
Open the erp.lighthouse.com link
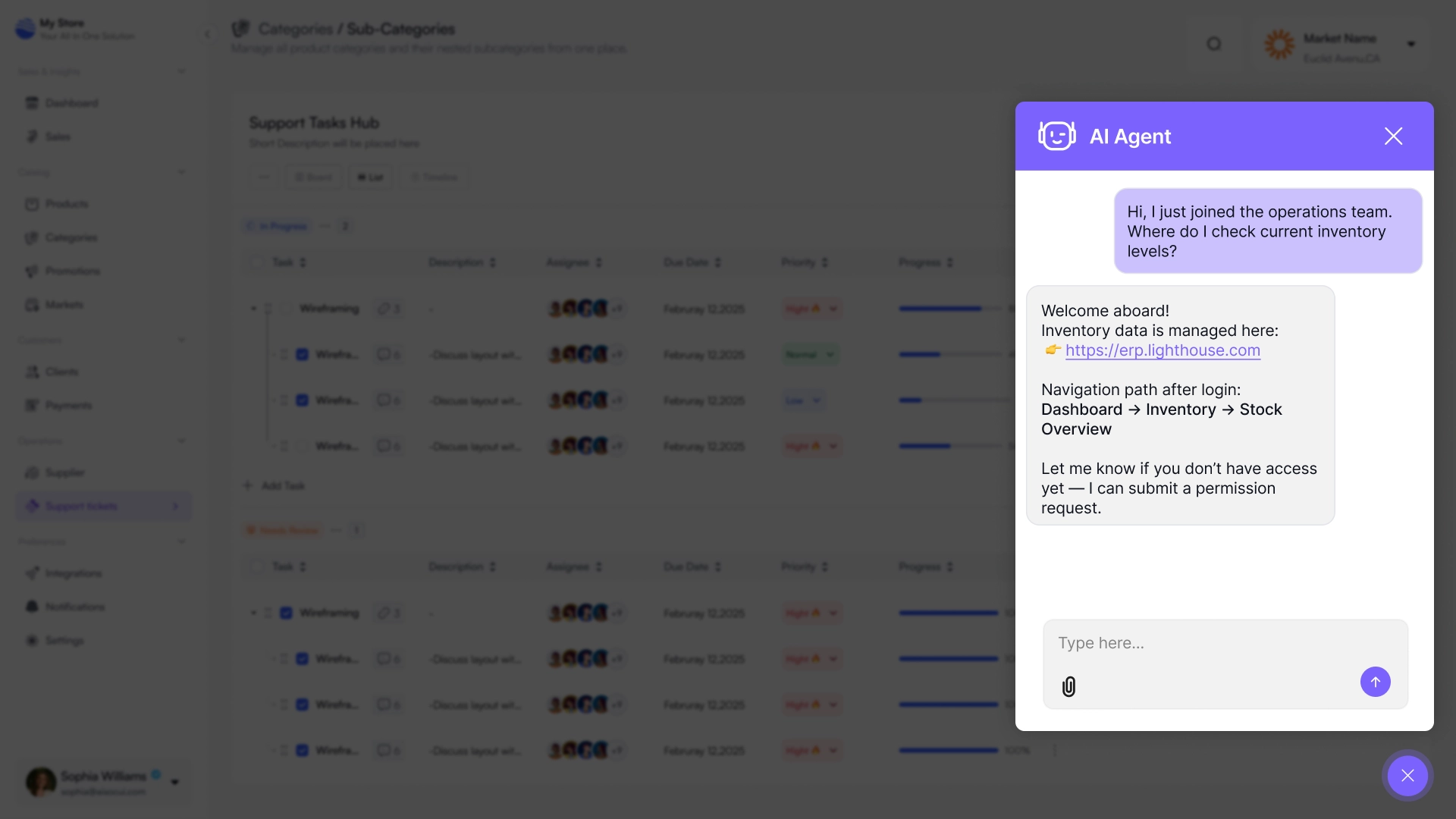click(x=1163, y=350)
